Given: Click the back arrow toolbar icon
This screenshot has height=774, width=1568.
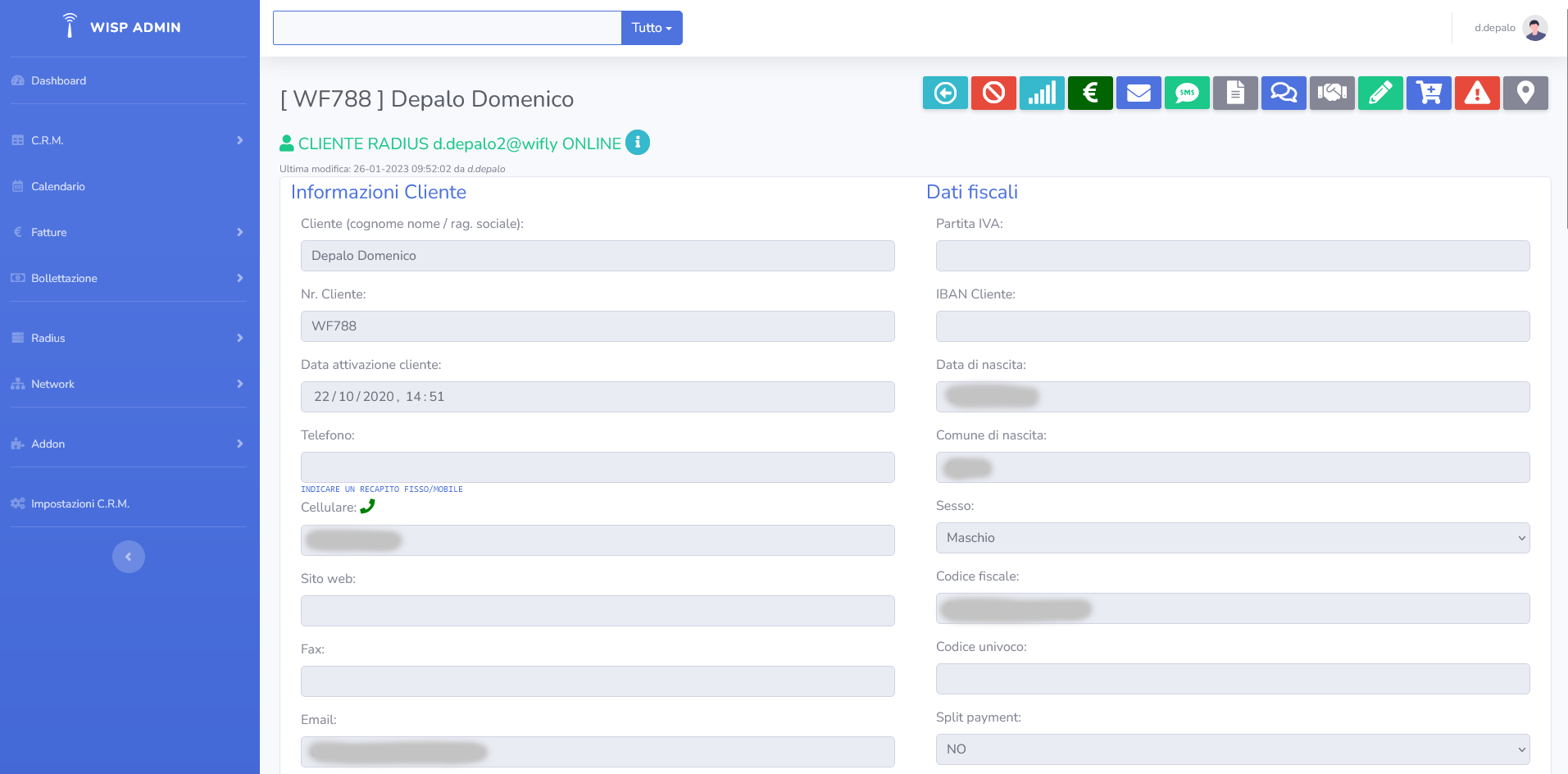Looking at the screenshot, I should (945, 93).
